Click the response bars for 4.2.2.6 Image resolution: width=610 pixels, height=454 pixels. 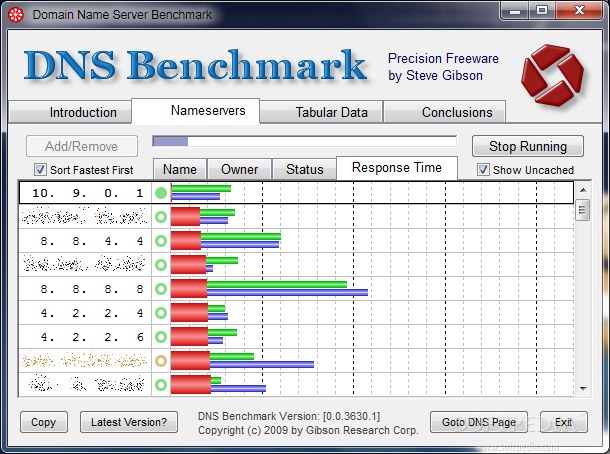click(x=204, y=337)
